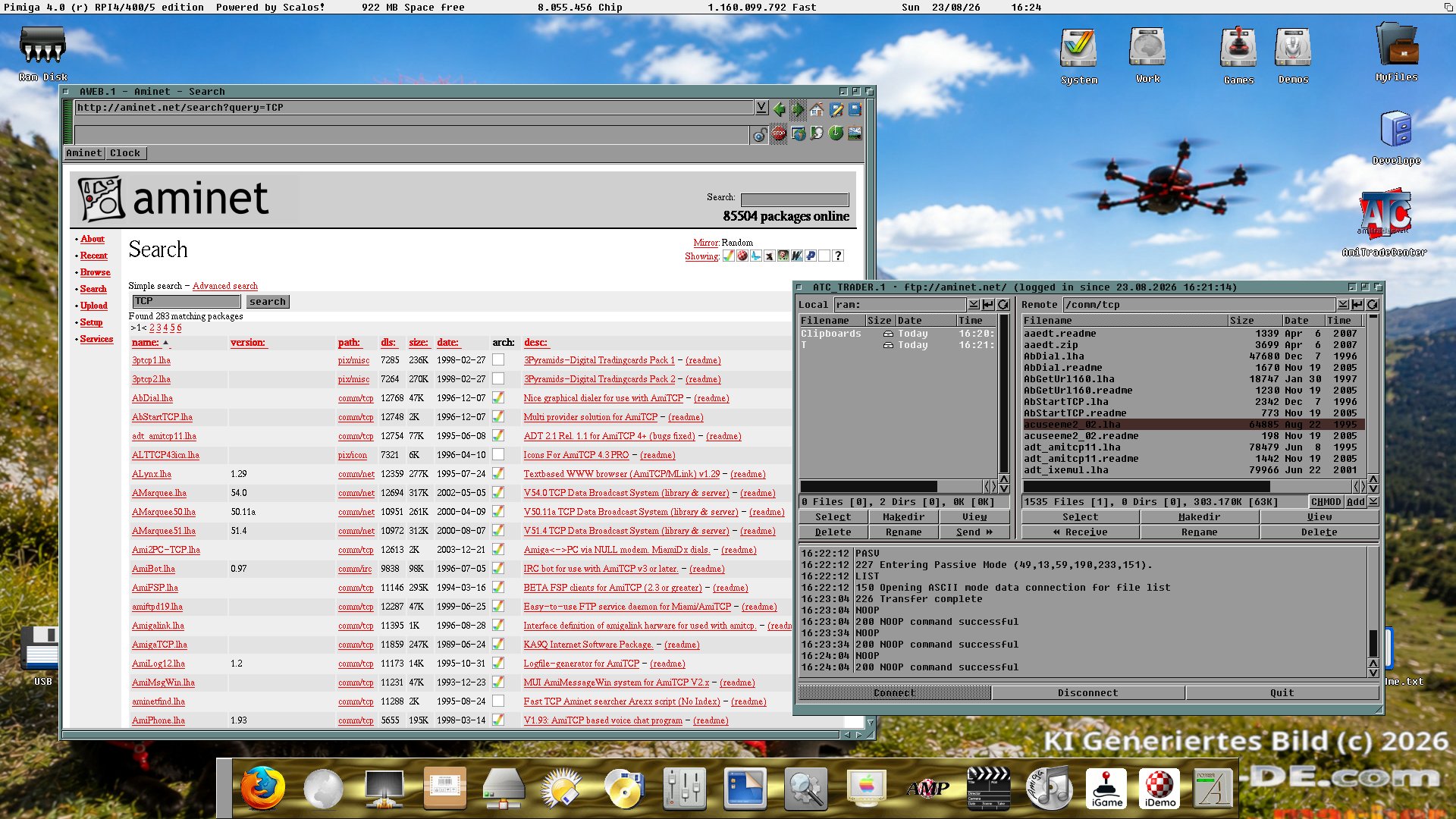Open the dropdown arrow beside the Add button
The height and width of the screenshot is (819, 1456).
coord(1373,502)
